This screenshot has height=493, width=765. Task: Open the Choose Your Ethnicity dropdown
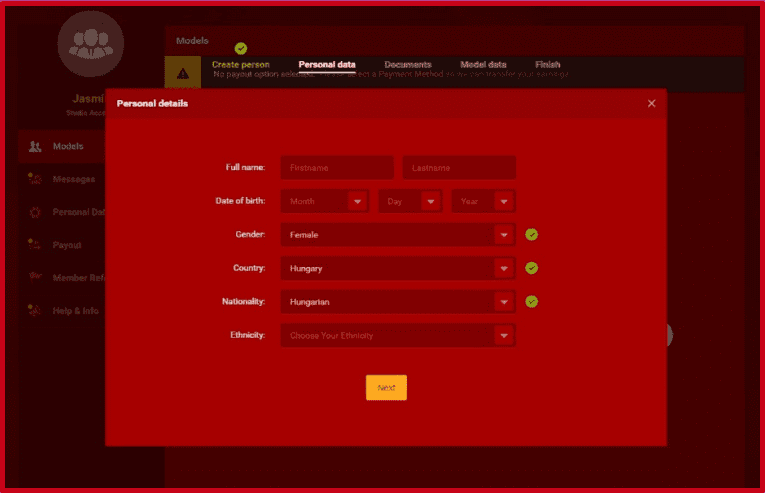(x=398, y=335)
